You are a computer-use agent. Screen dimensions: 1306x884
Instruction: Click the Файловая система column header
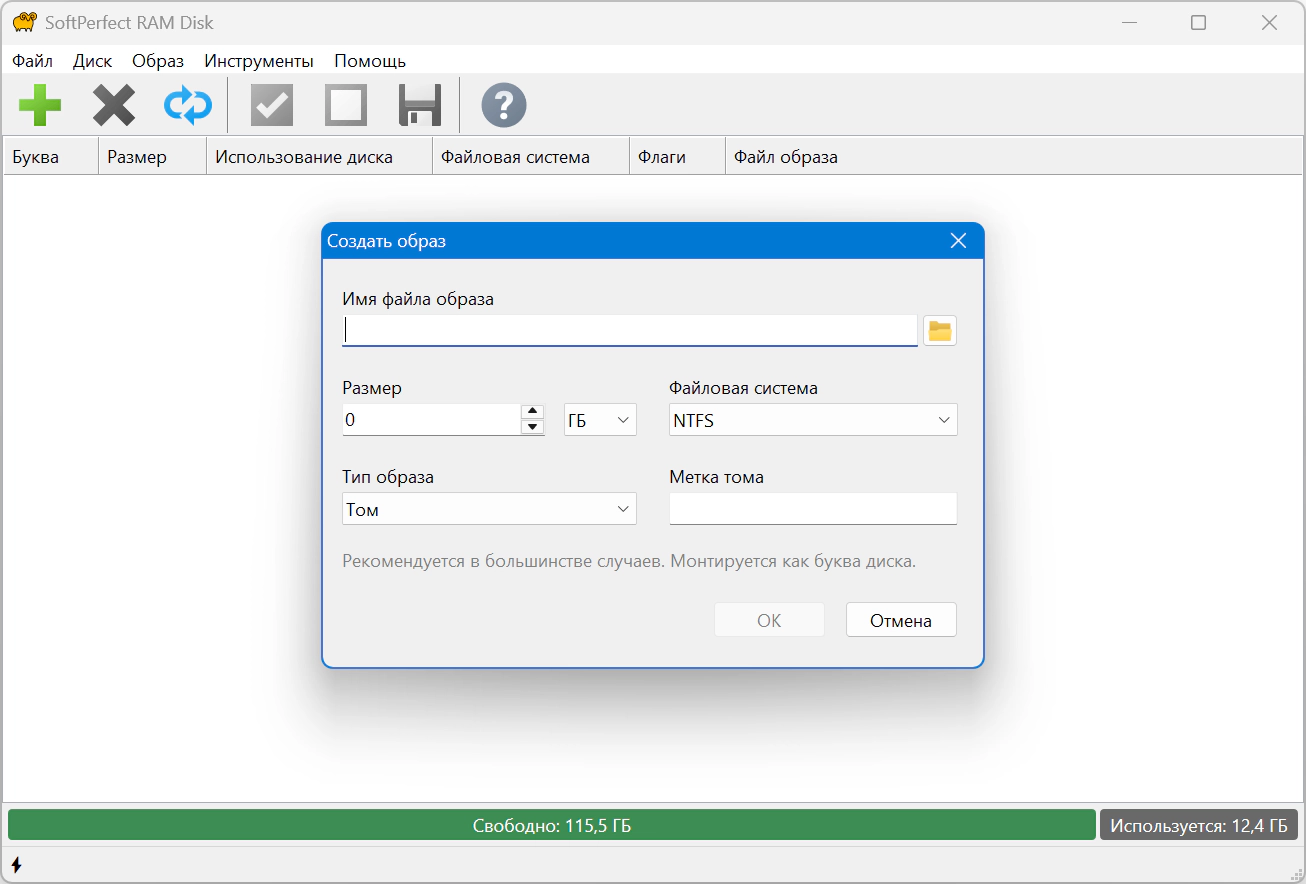531,157
